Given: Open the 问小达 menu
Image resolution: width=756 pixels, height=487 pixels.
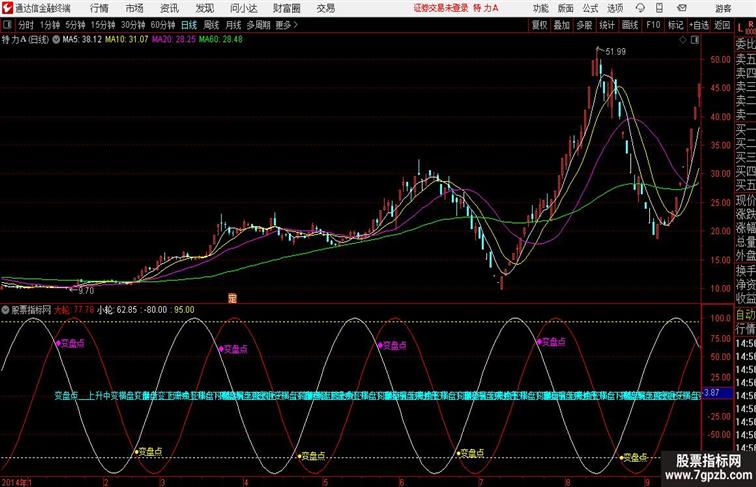Looking at the screenshot, I should (x=243, y=8).
